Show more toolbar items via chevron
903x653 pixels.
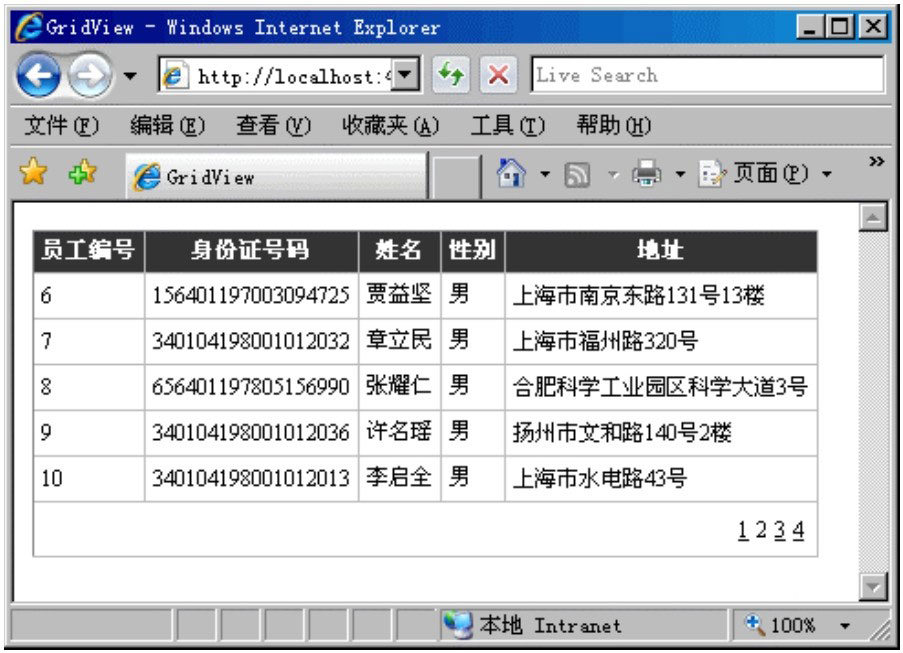(x=877, y=162)
